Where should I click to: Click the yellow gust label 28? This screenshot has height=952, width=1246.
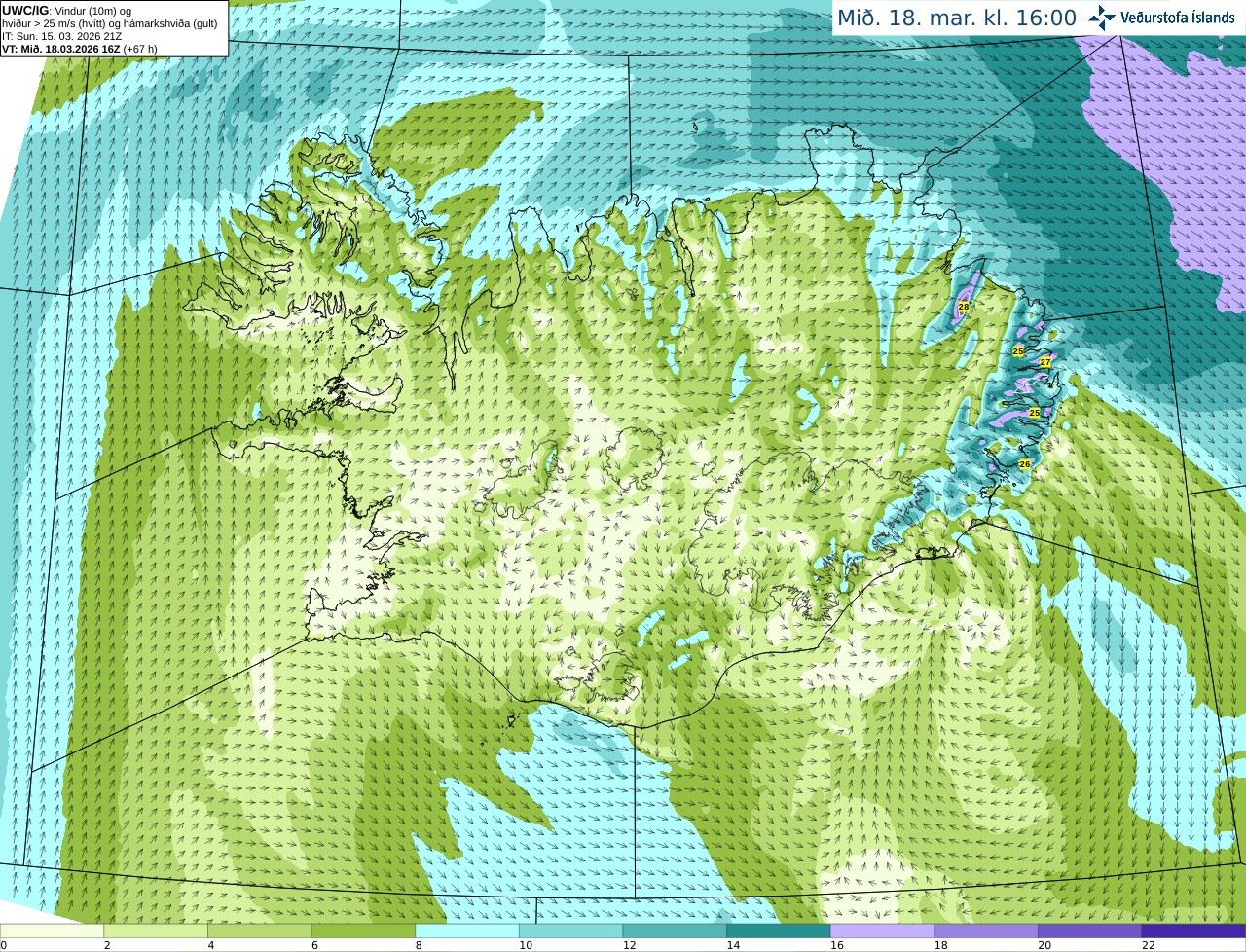pyautogui.click(x=964, y=307)
